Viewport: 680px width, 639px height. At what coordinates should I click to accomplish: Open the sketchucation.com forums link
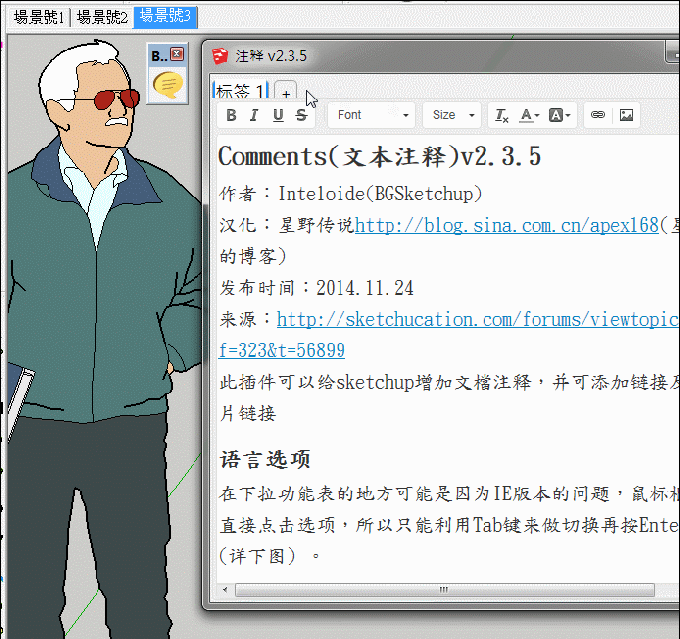tap(478, 319)
